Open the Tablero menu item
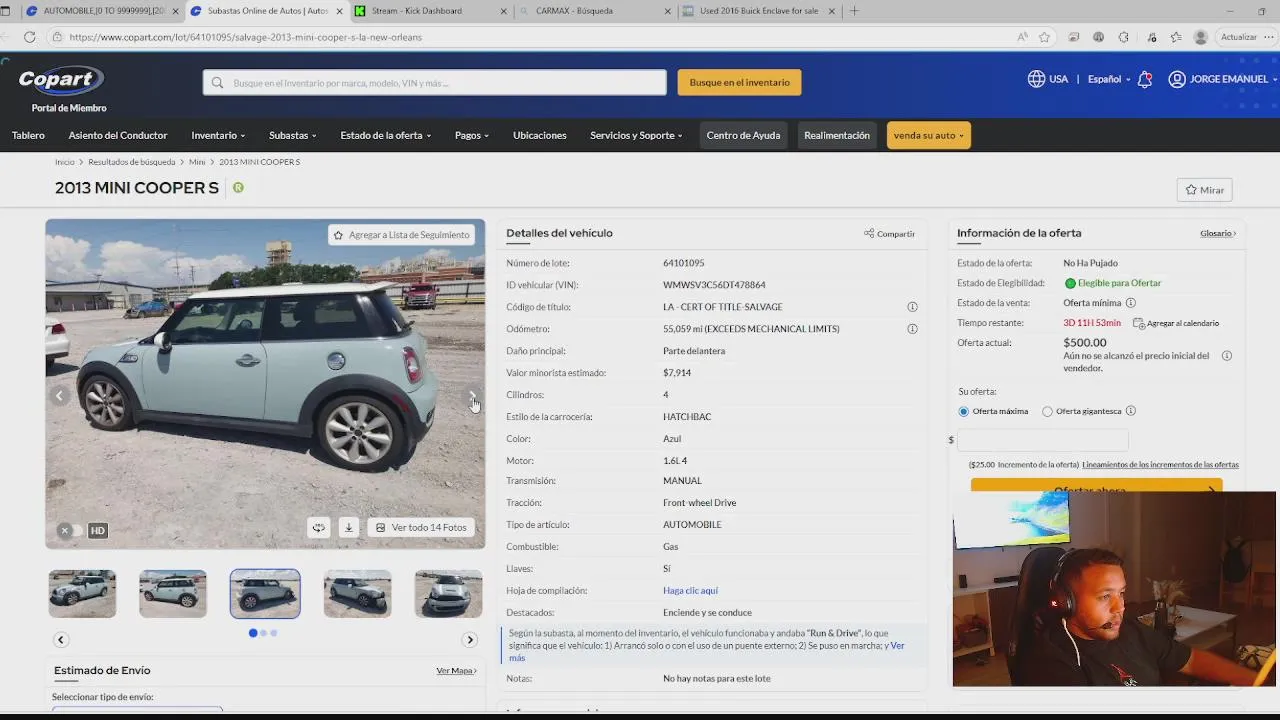The width and height of the screenshot is (1280, 720). pyautogui.click(x=28, y=135)
